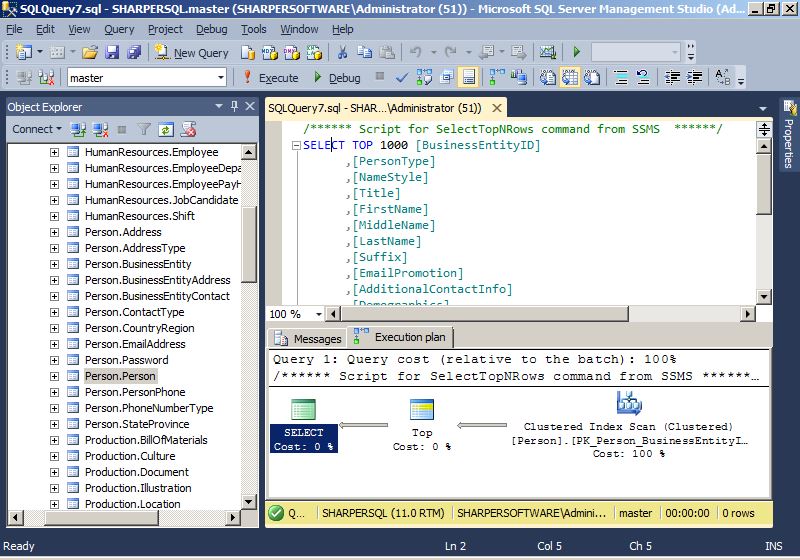Click the empty debug target combo box

click(x=636, y=52)
